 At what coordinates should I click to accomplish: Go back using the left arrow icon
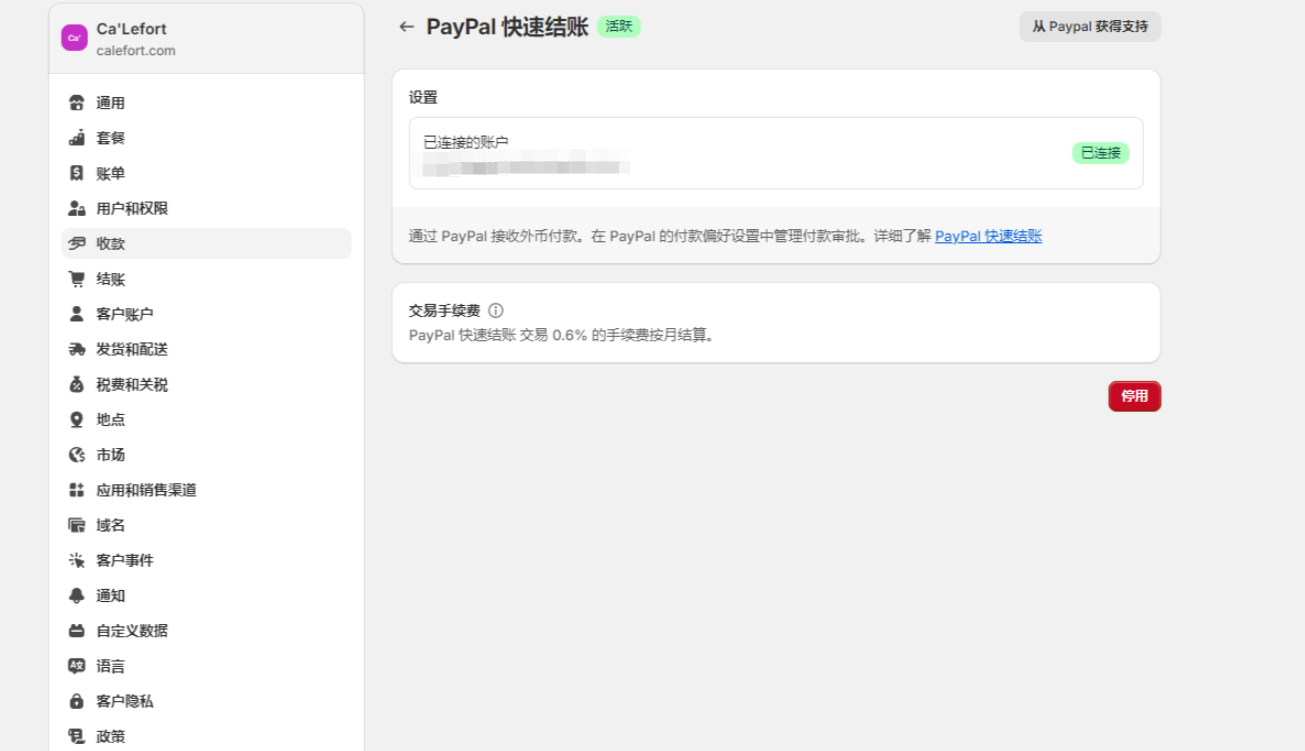(406, 27)
